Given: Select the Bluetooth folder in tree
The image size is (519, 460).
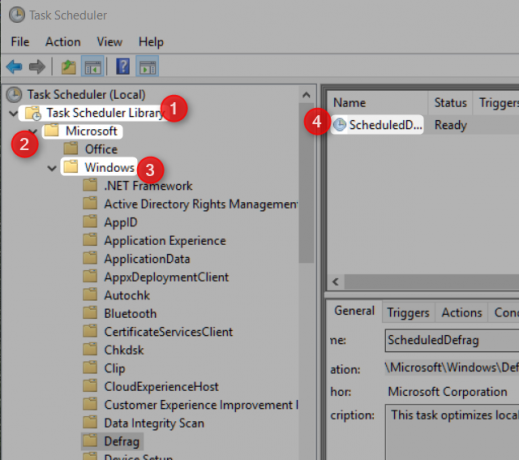Looking at the screenshot, I should click(x=120, y=314).
